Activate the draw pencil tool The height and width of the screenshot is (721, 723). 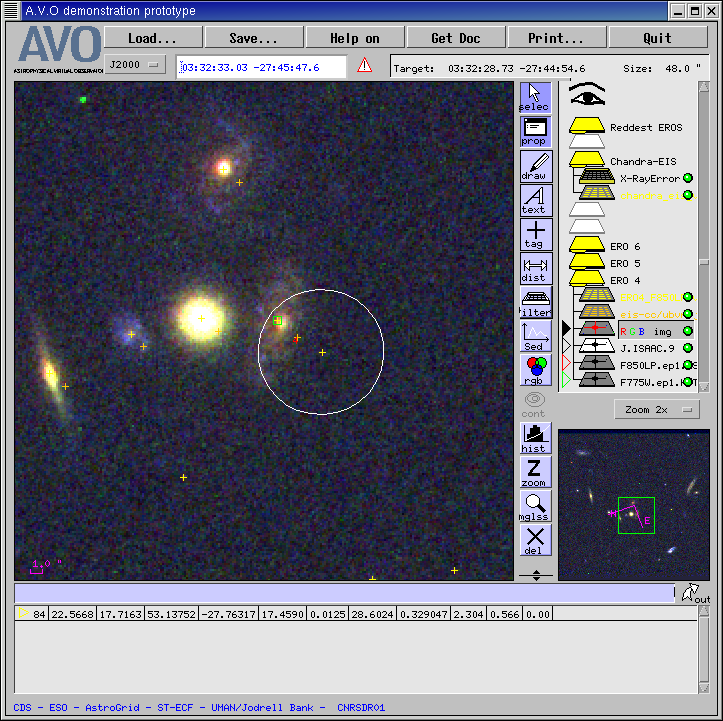(535, 166)
